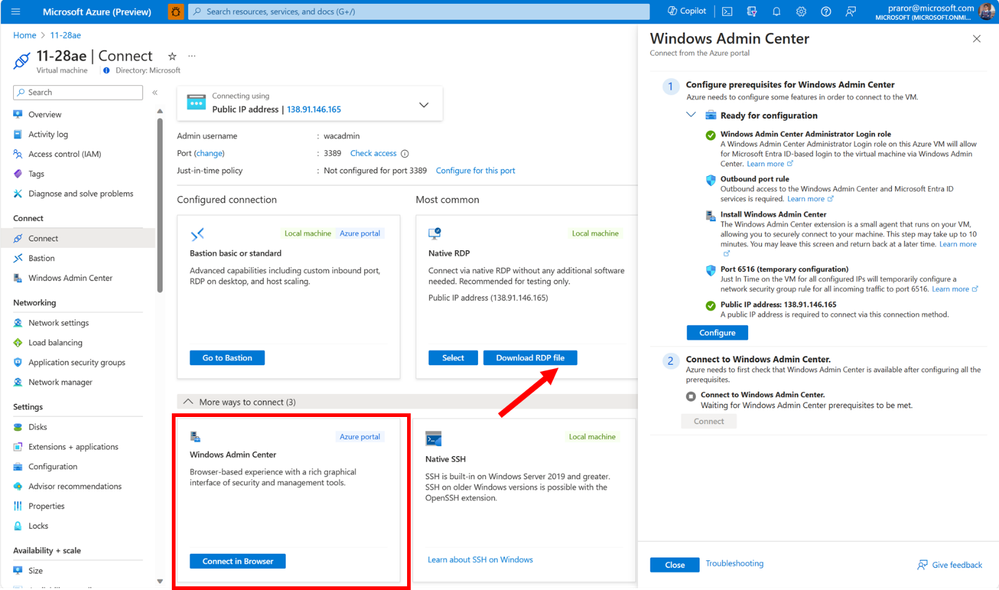Open the directories and subscriptions filter icon

(x=752, y=11)
